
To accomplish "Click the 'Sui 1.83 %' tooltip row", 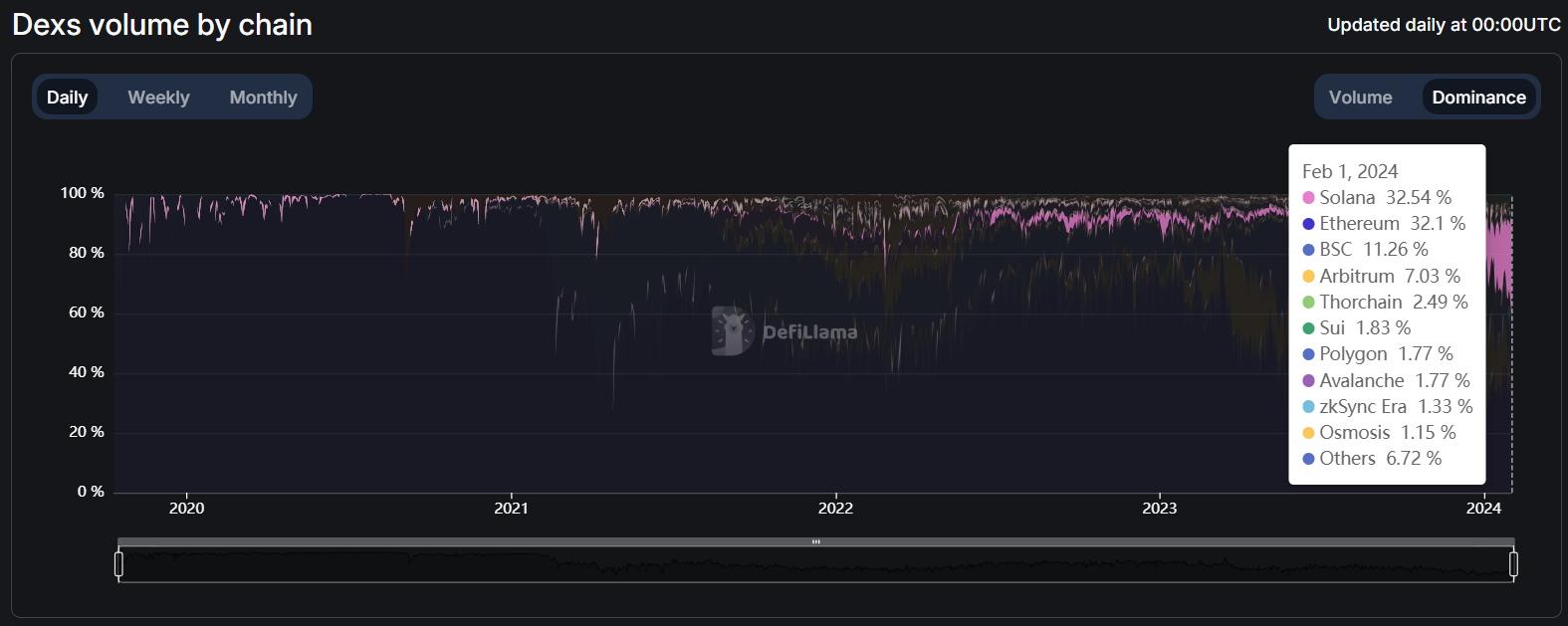I will 1357,328.
